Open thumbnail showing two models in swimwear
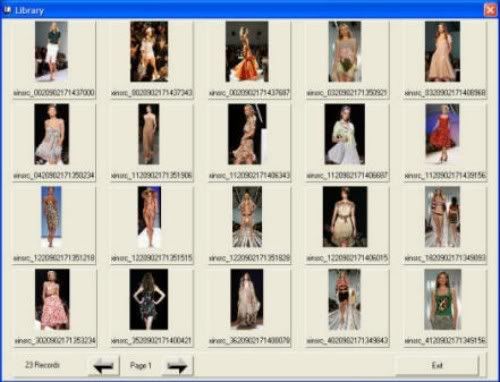500x382 pixels. [x=442, y=217]
